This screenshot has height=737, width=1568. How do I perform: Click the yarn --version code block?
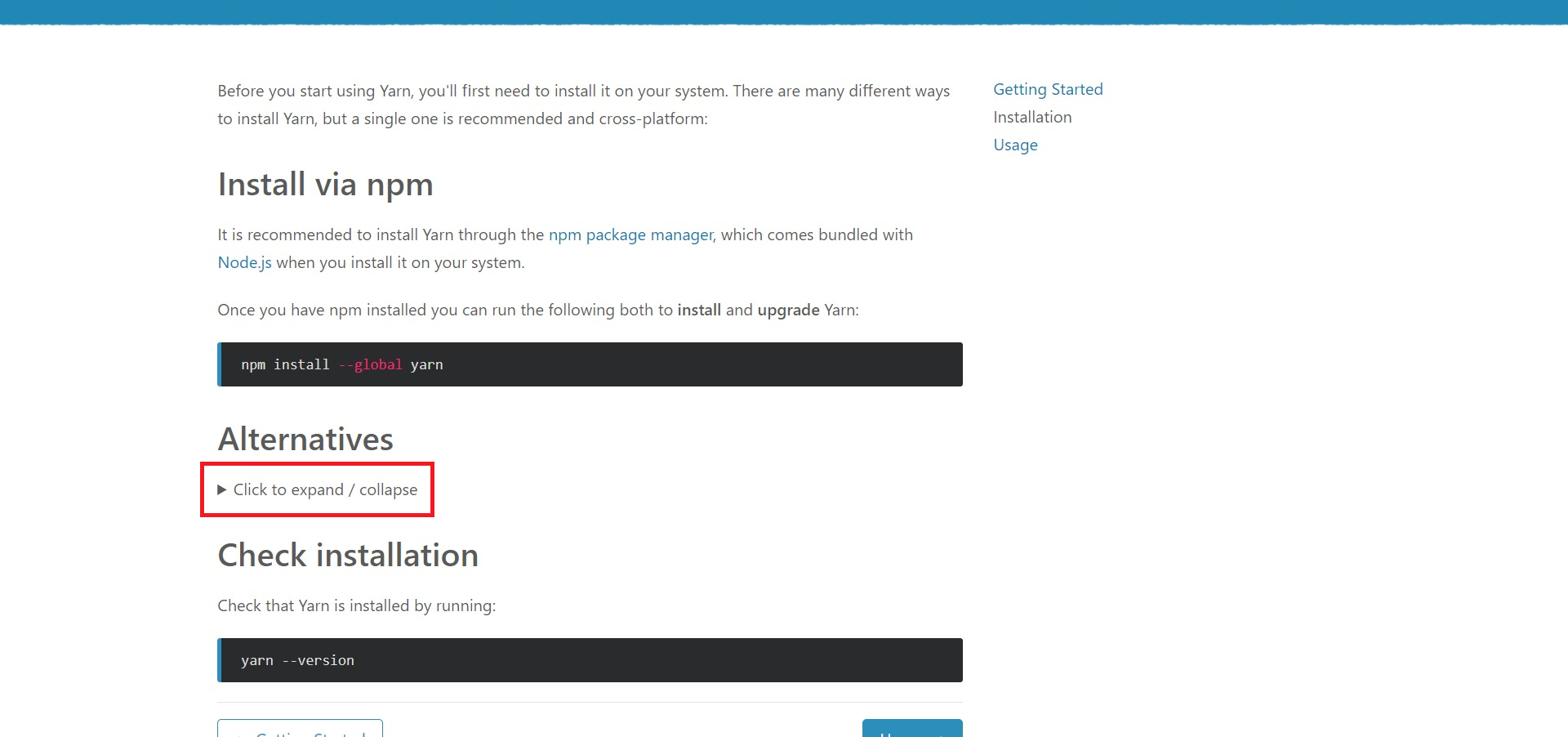[590, 660]
